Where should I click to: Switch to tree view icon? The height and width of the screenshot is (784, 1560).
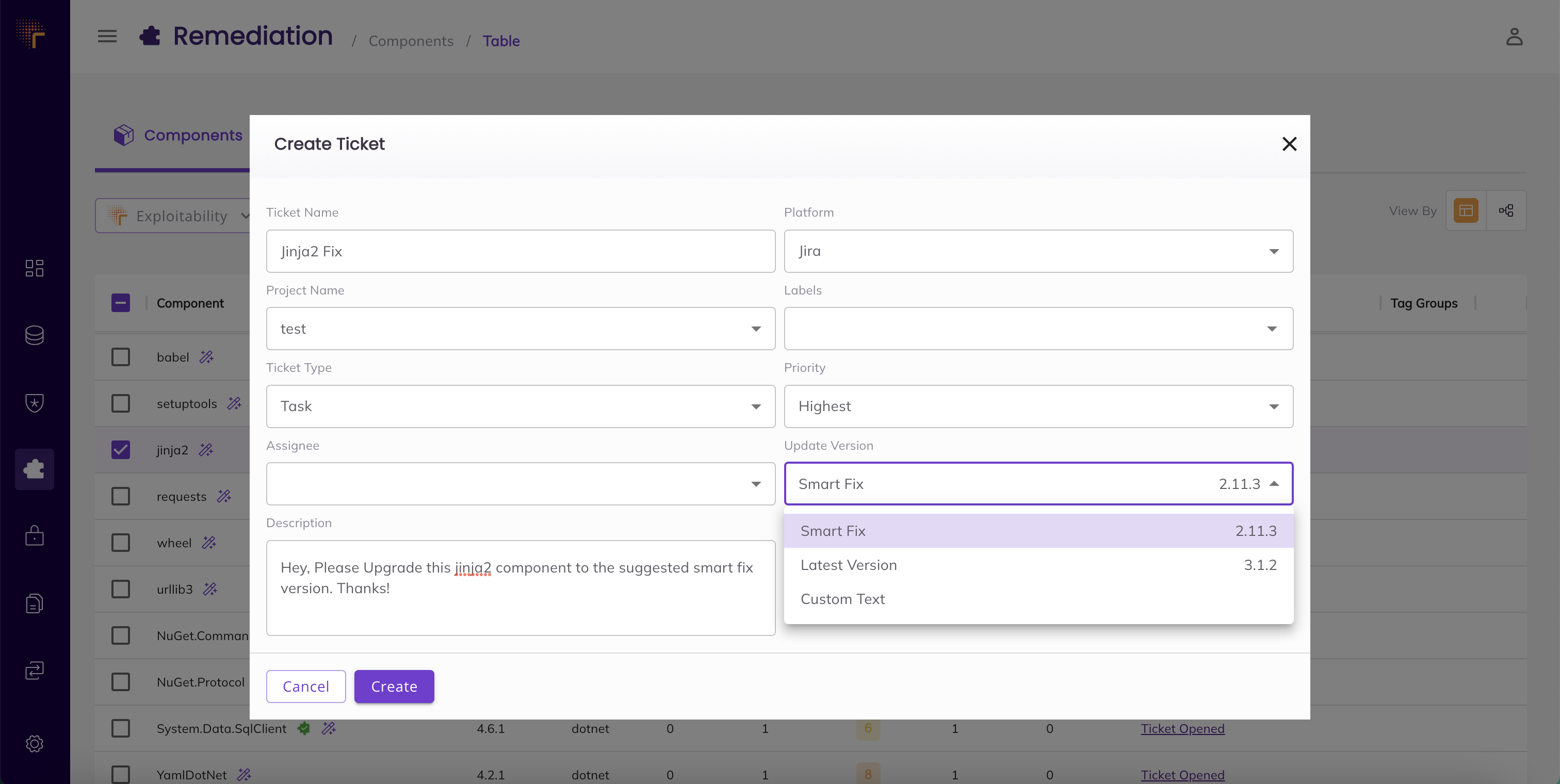(x=1505, y=210)
